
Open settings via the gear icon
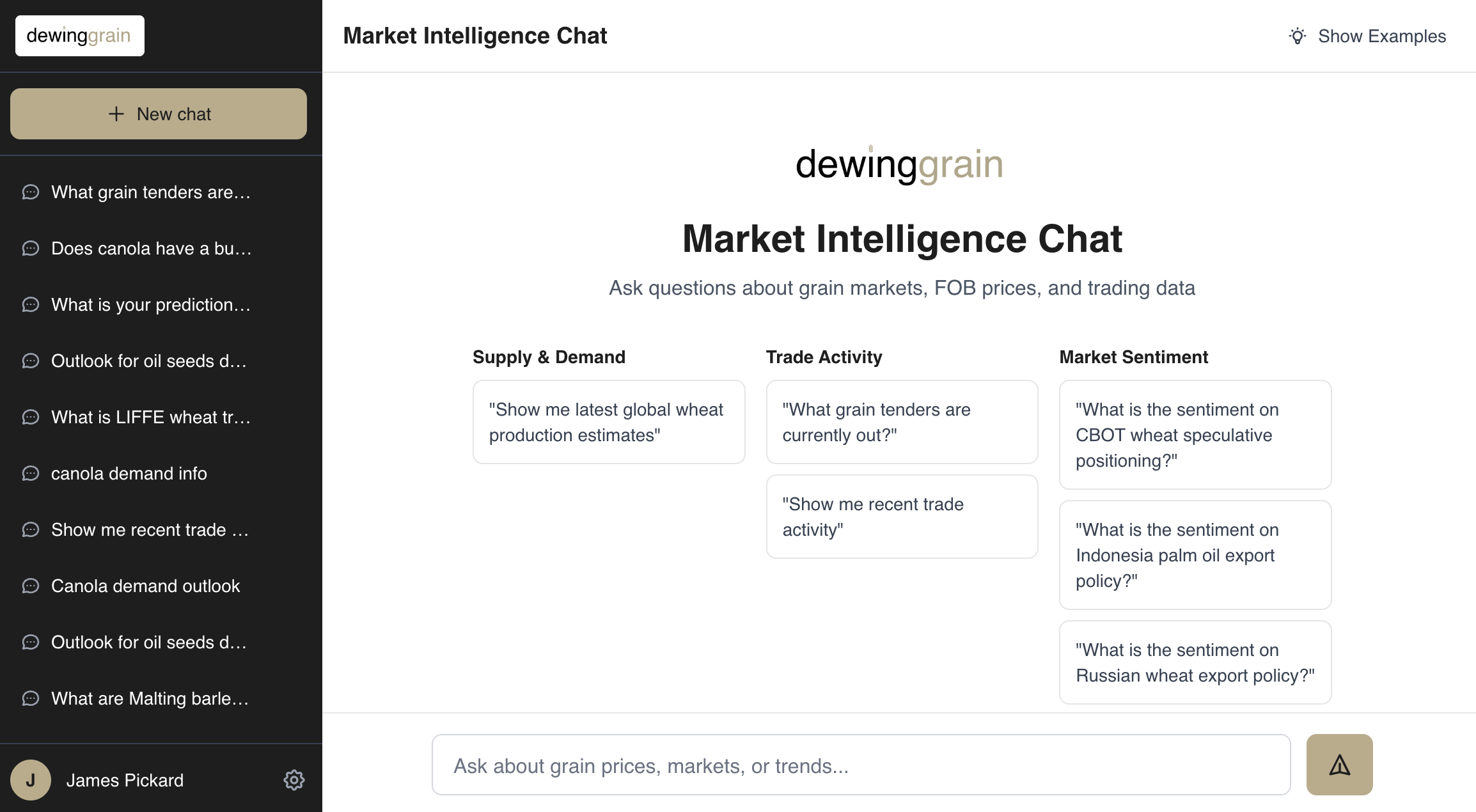pos(294,780)
